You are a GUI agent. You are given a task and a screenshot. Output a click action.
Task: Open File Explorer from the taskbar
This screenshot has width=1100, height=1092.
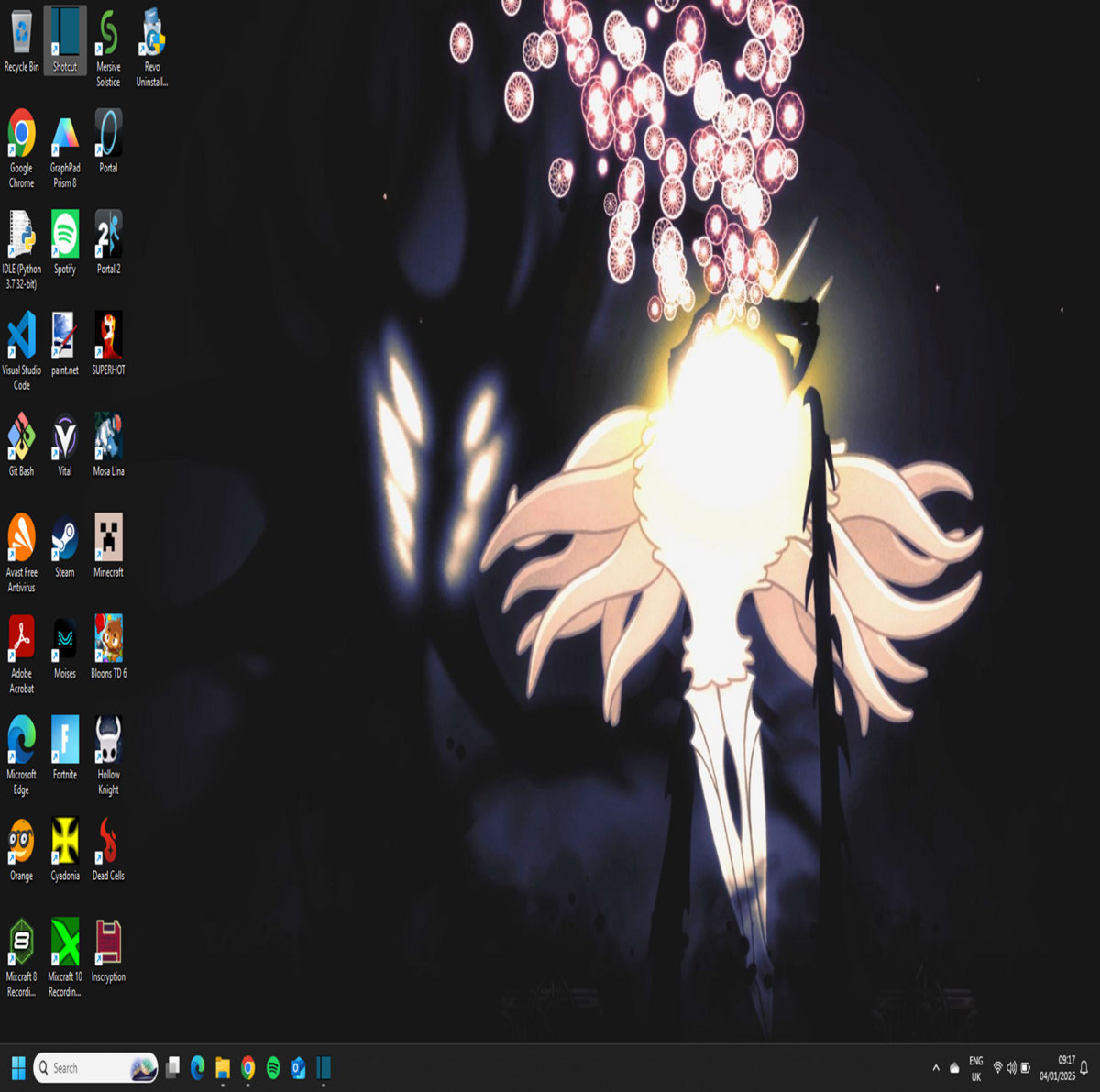pyautogui.click(x=222, y=1068)
